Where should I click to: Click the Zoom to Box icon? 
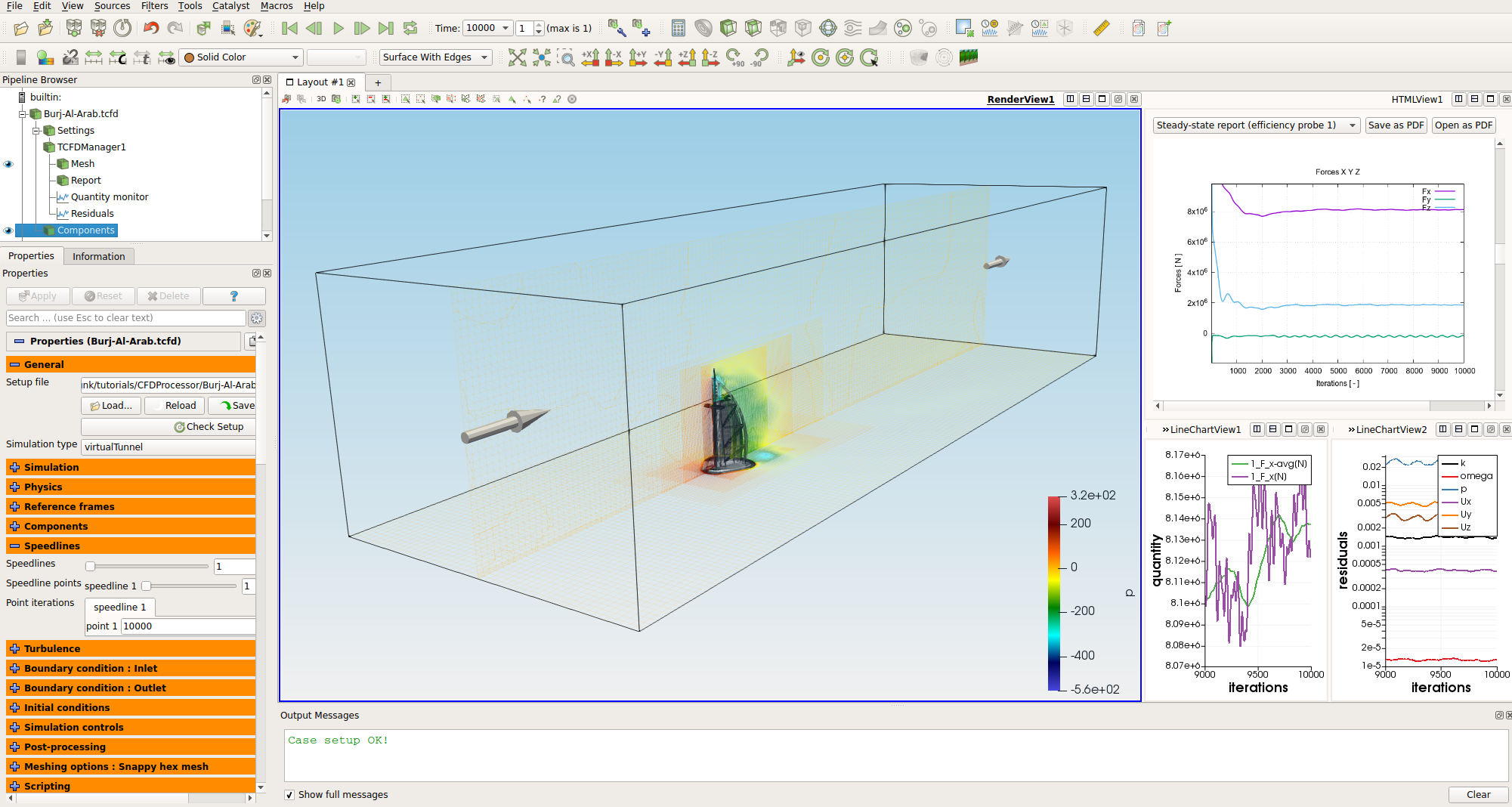[566, 57]
